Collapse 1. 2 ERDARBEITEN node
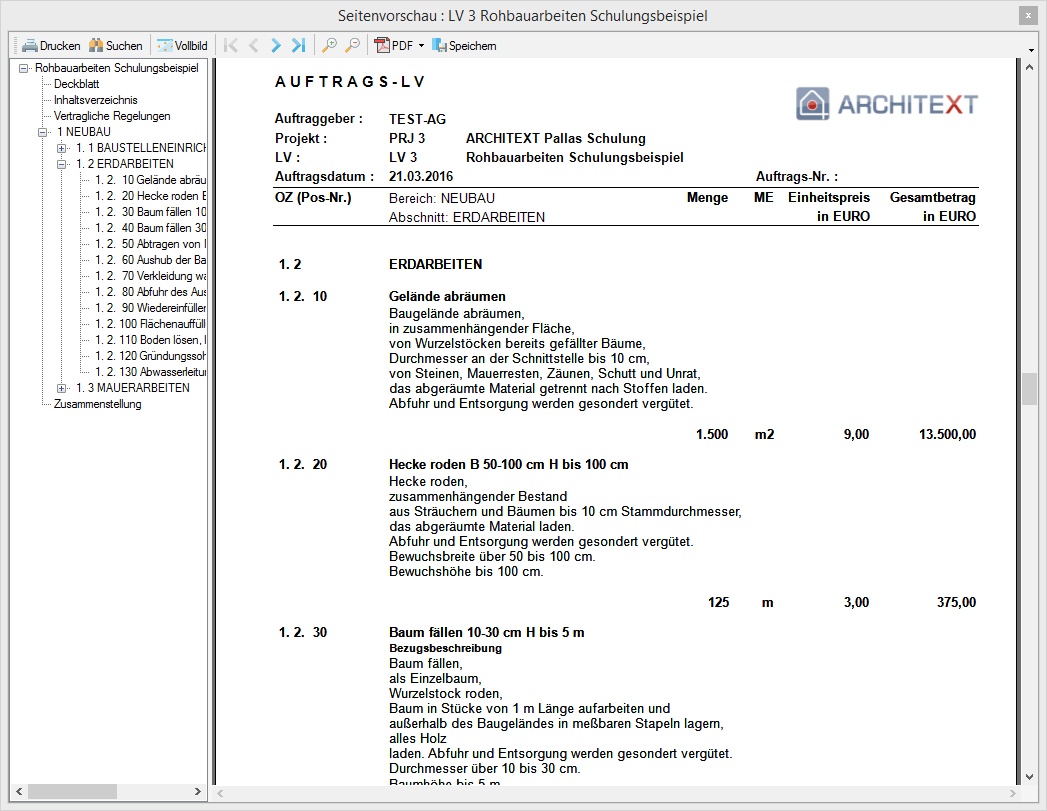Viewport: 1047px width, 811px height. (61, 164)
